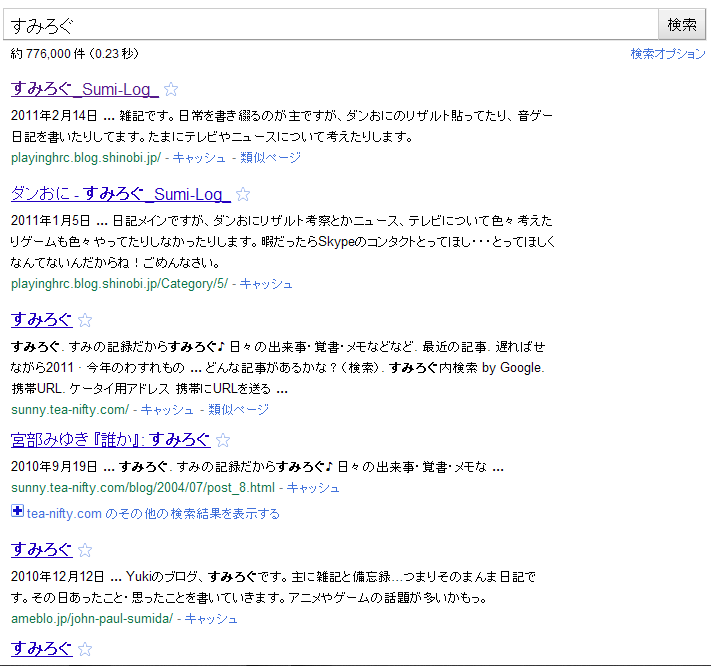The image size is (711, 666).
Task: Star the ダンおに - すみろぐ result
Action: [243, 194]
